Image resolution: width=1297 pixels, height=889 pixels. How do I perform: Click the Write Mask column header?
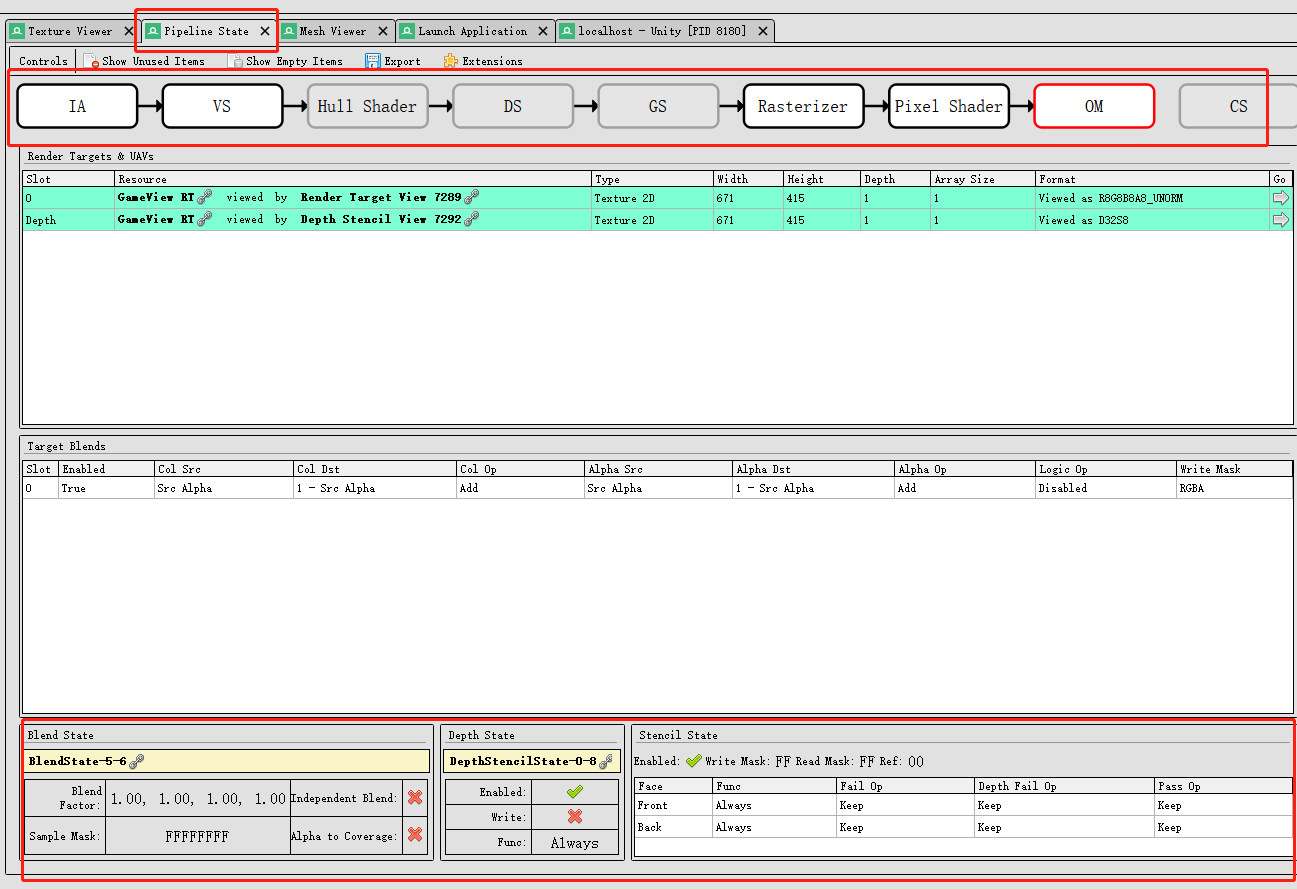1234,468
